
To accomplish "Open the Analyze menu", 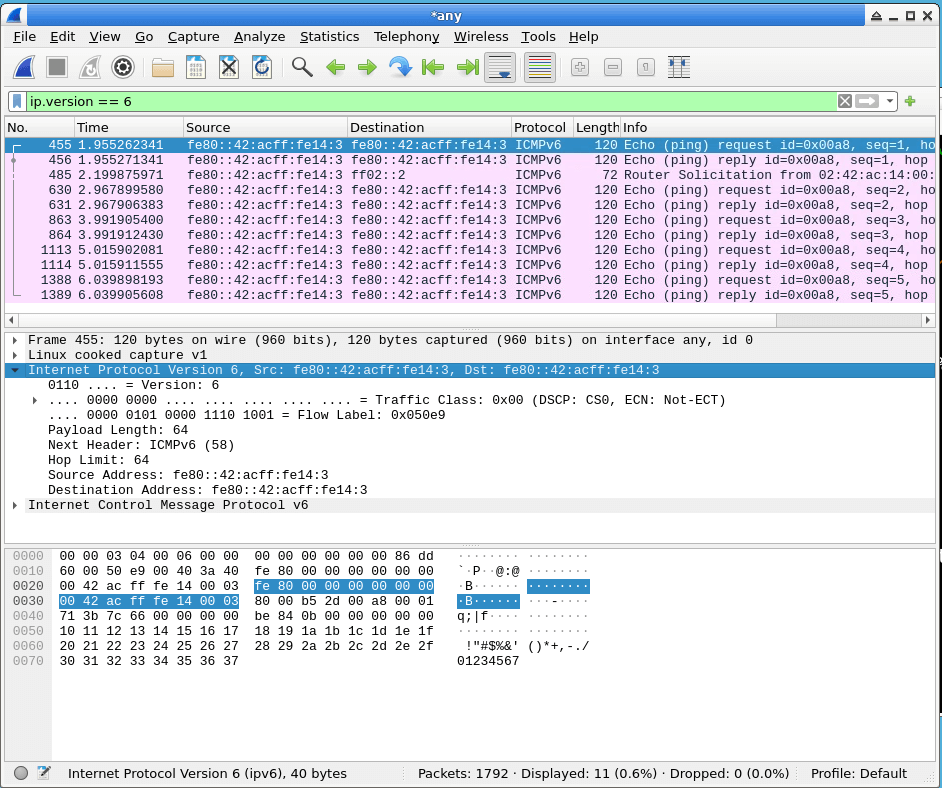I will pos(260,37).
